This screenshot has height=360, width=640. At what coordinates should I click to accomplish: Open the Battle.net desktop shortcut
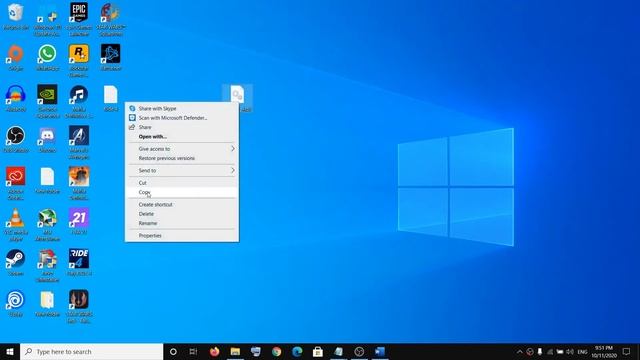[x=111, y=58]
